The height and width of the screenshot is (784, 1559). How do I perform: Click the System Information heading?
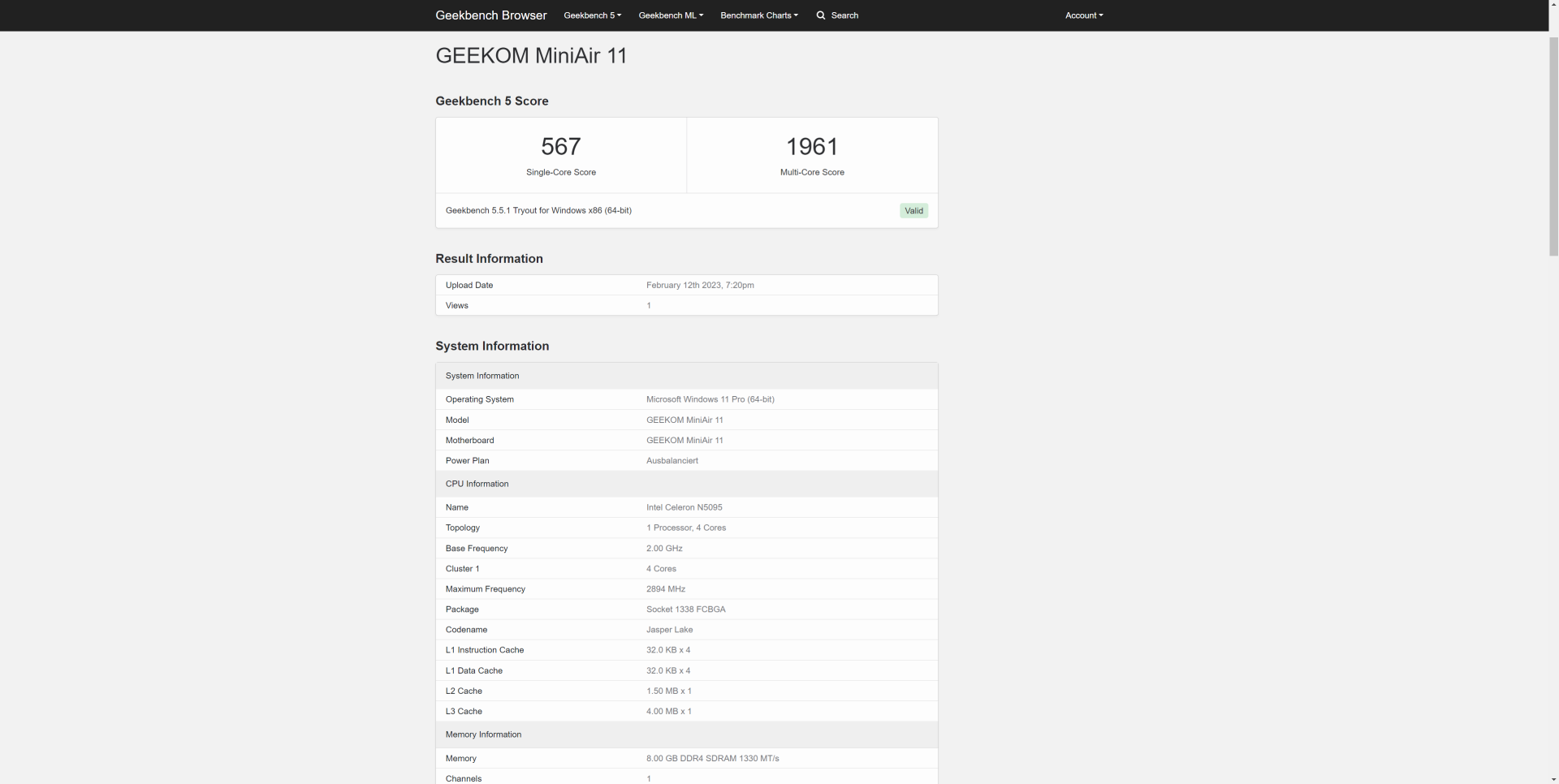[492, 346]
